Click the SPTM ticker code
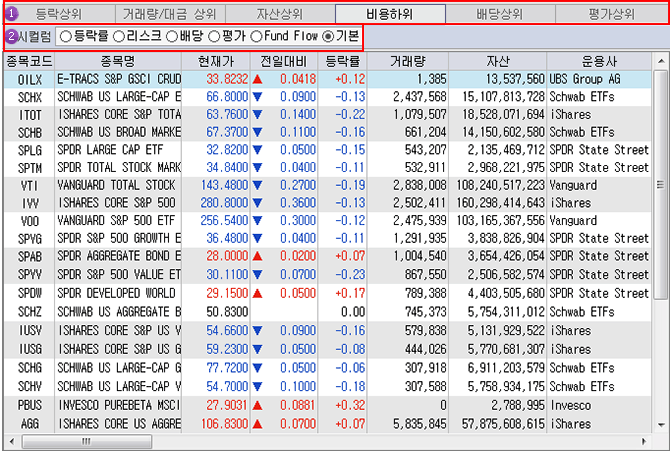The width and height of the screenshot is (670, 451). (x=30, y=168)
